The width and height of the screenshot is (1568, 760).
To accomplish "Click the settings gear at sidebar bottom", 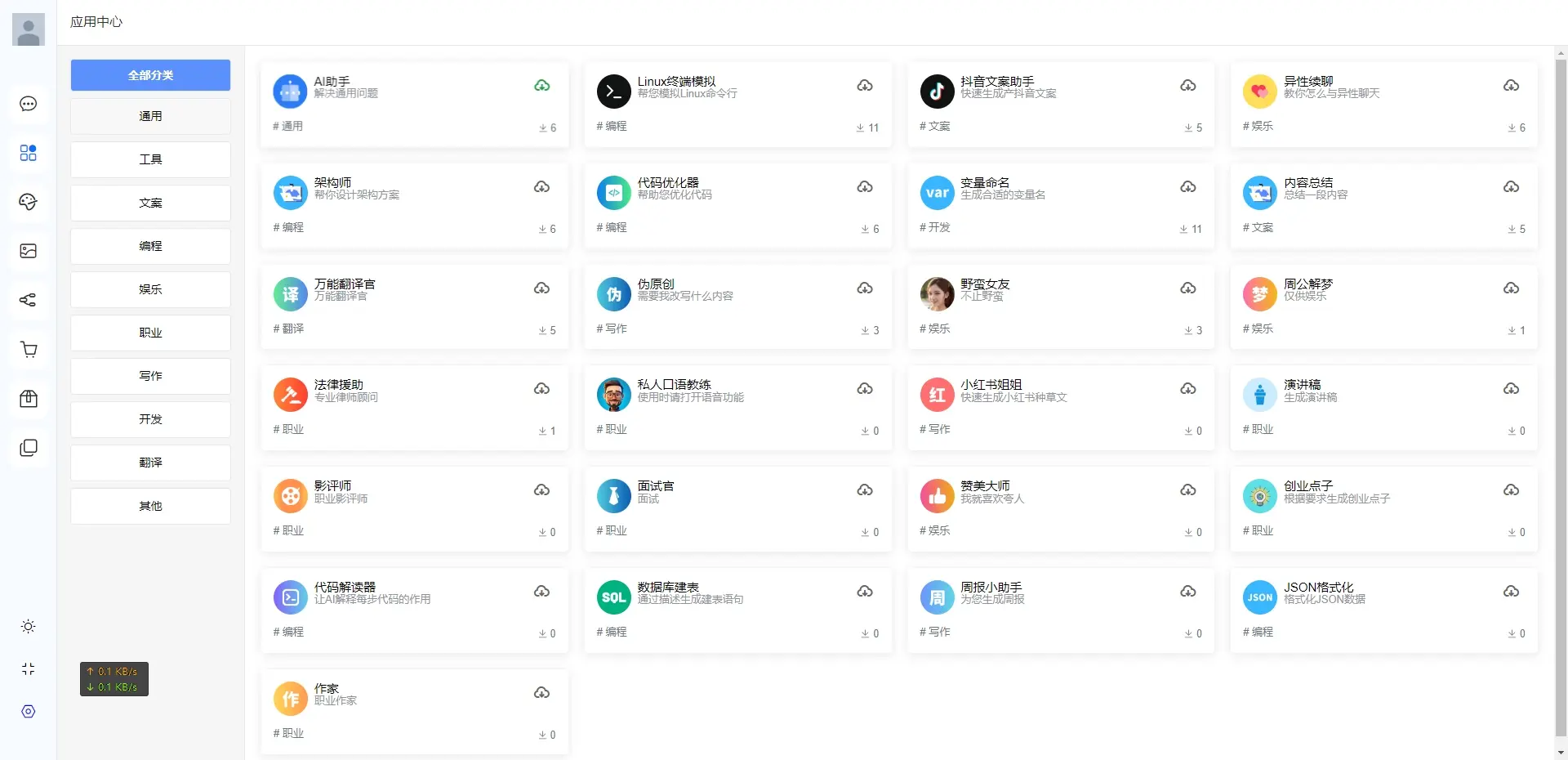I will click(x=28, y=712).
